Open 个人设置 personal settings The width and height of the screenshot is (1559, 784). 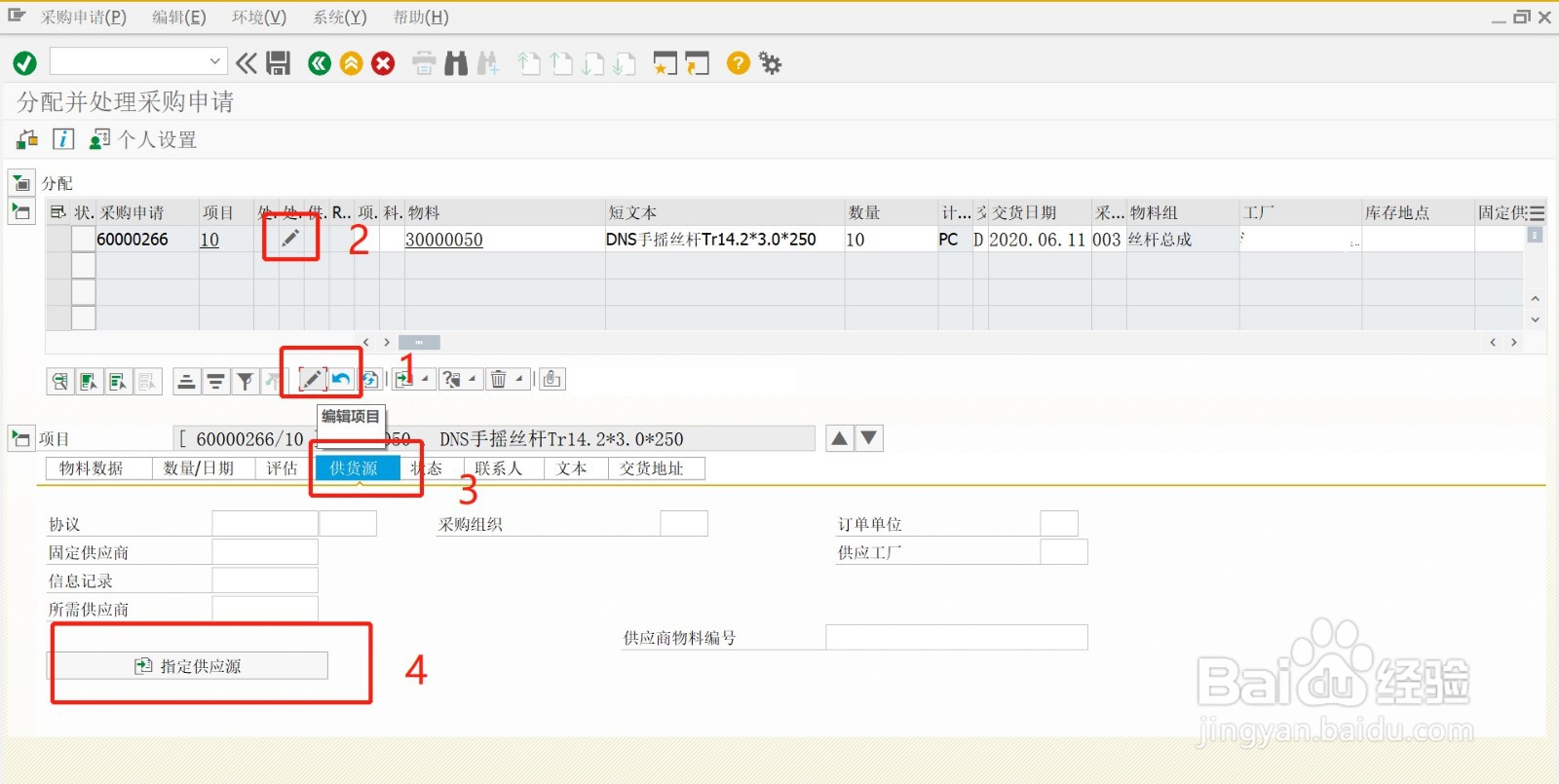point(143,139)
